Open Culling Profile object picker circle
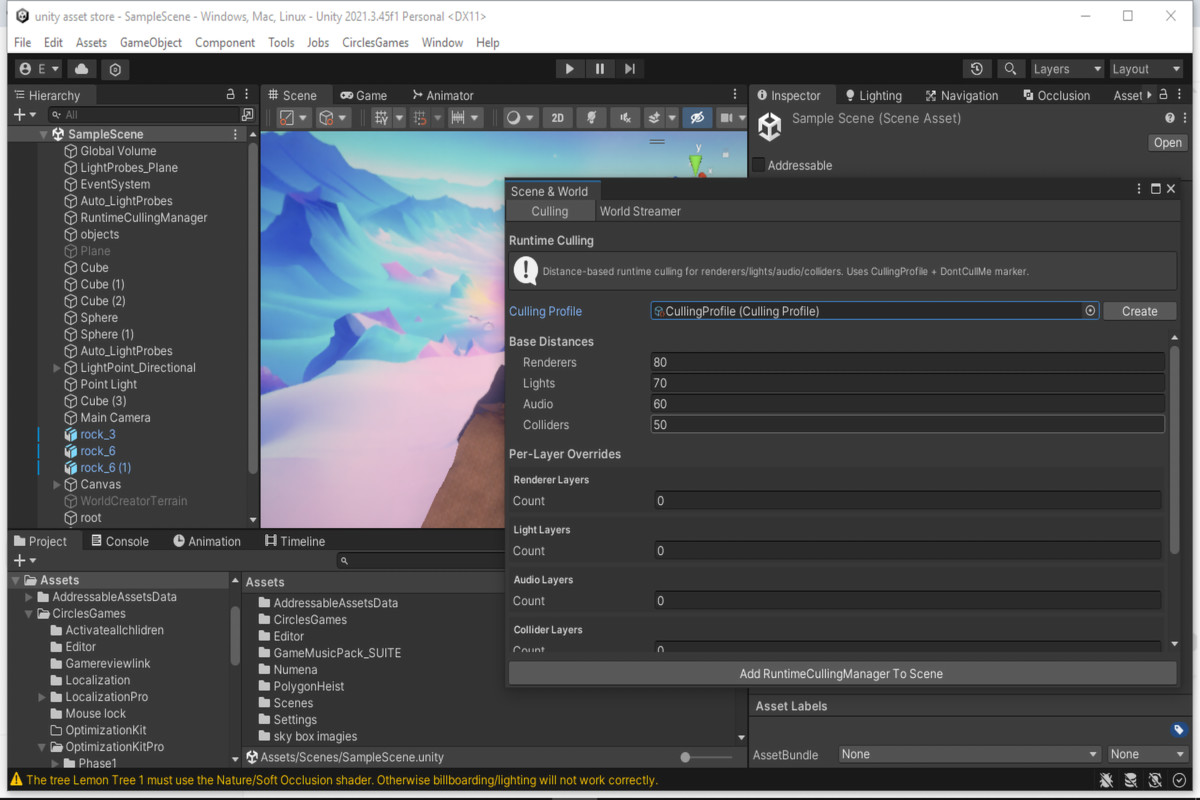Viewport: 1200px width, 800px height. click(1090, 311)
